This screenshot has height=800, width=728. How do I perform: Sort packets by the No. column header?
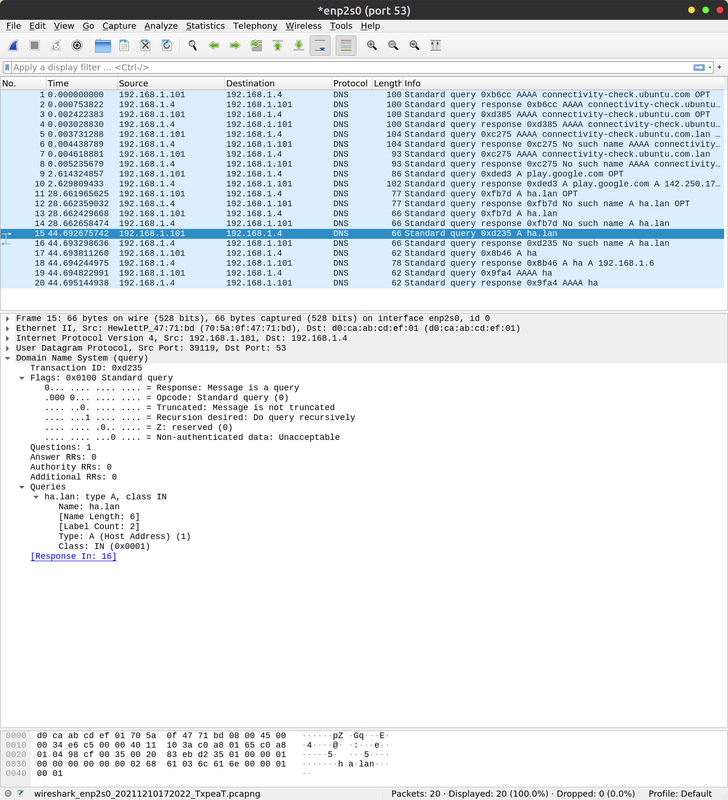(x=23, y=83)
